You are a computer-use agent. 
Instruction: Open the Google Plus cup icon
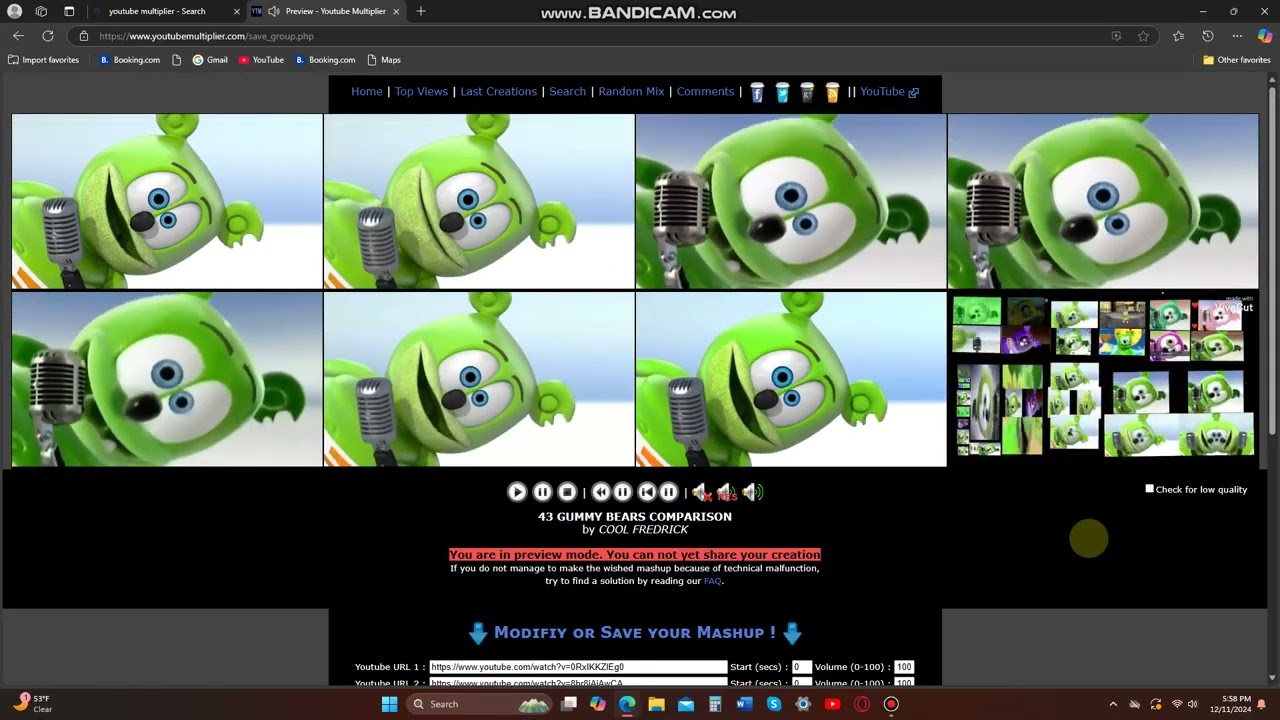[807, 92]
